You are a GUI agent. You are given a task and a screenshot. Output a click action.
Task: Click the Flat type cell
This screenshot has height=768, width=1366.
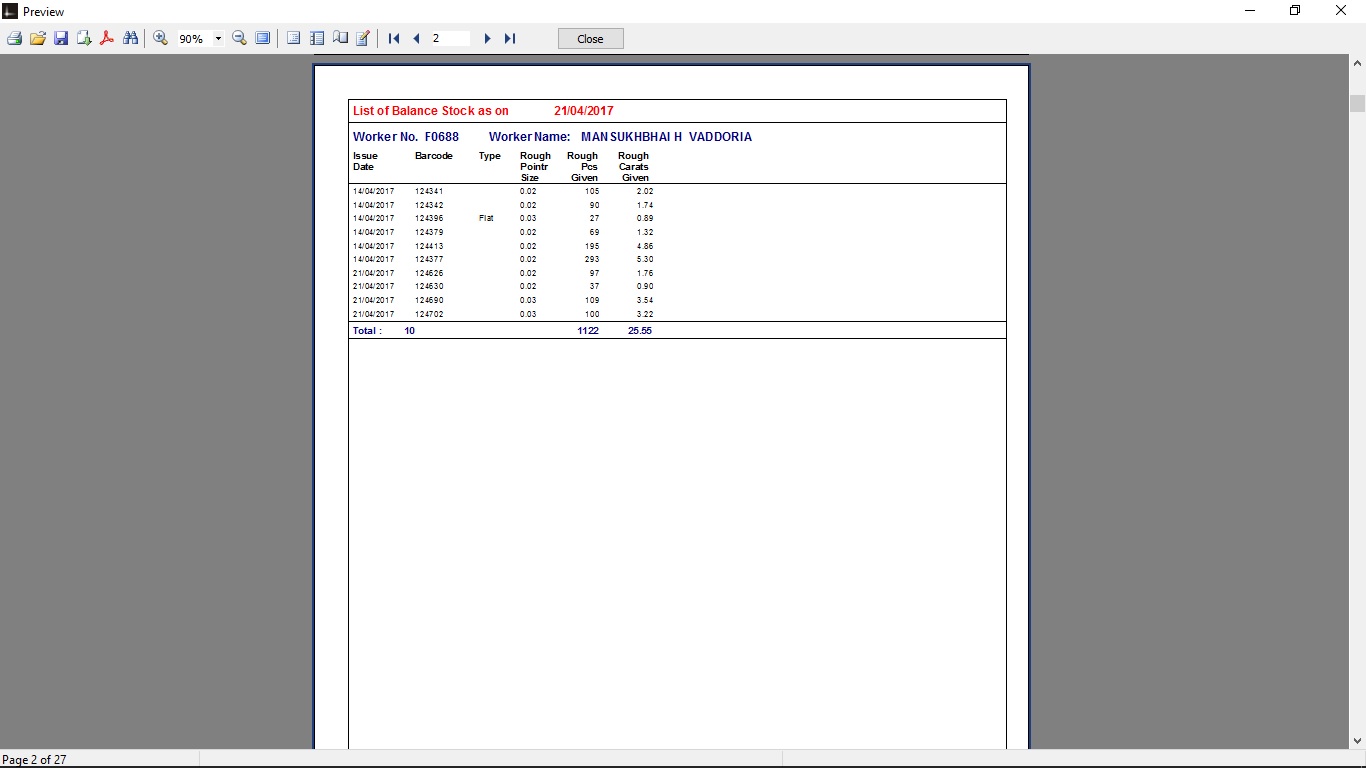(x=486, y=218)
